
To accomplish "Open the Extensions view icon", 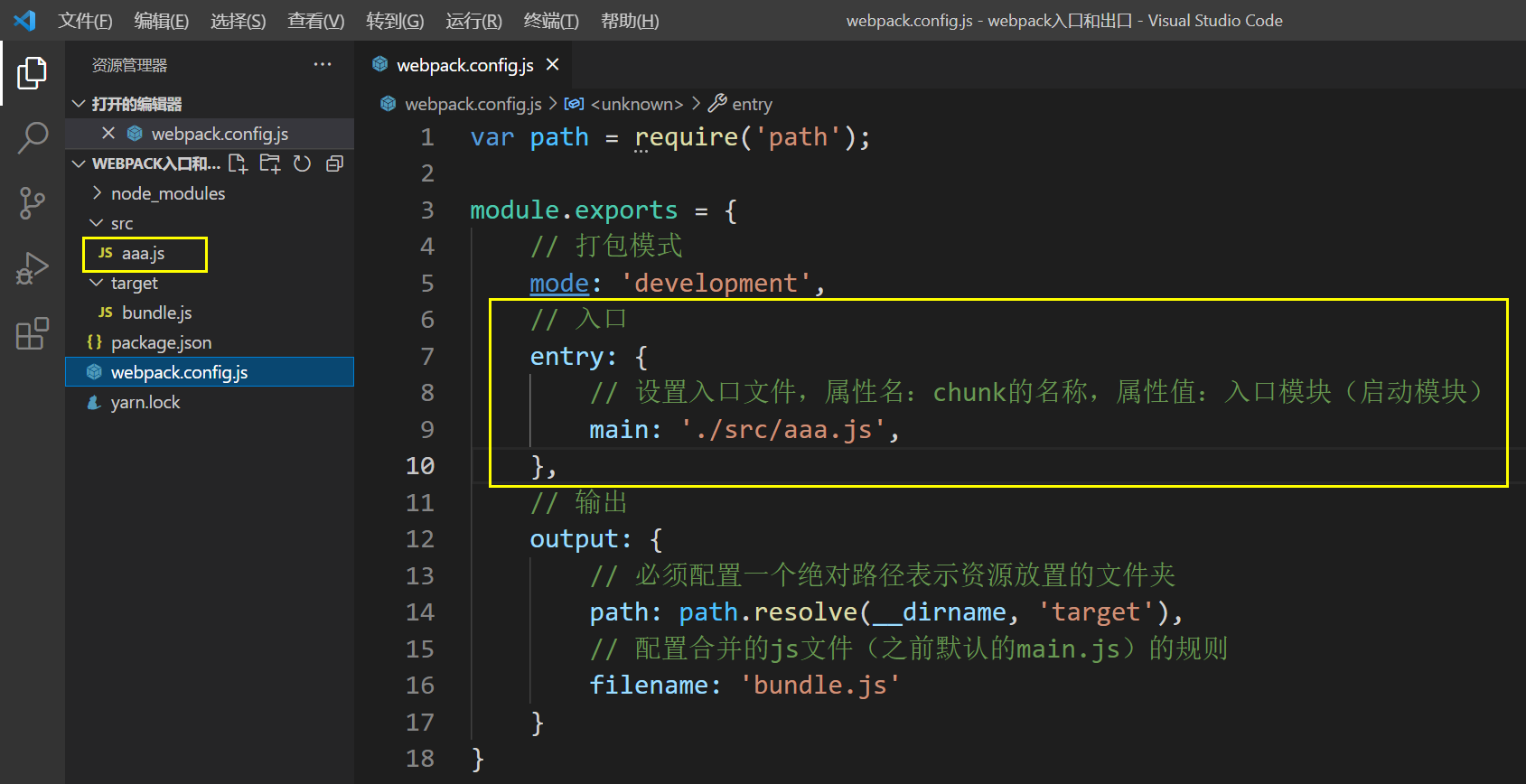I will pos(32,333).
